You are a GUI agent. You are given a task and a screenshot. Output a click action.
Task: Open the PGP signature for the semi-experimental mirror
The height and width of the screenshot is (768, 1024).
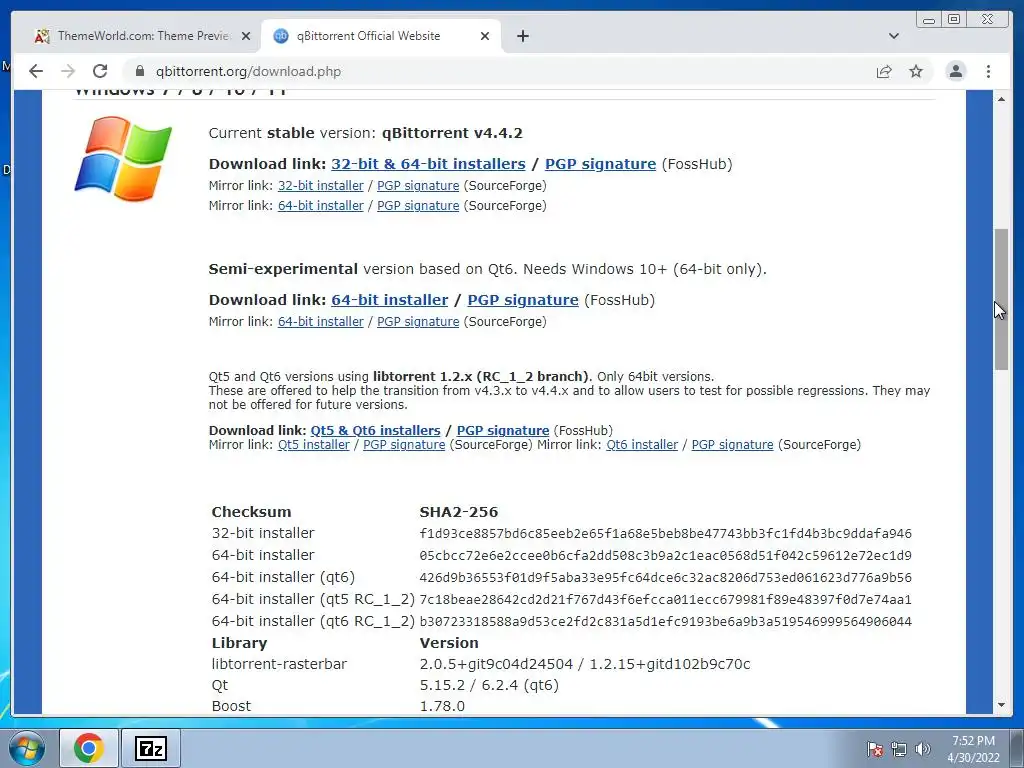coord(418,321)
